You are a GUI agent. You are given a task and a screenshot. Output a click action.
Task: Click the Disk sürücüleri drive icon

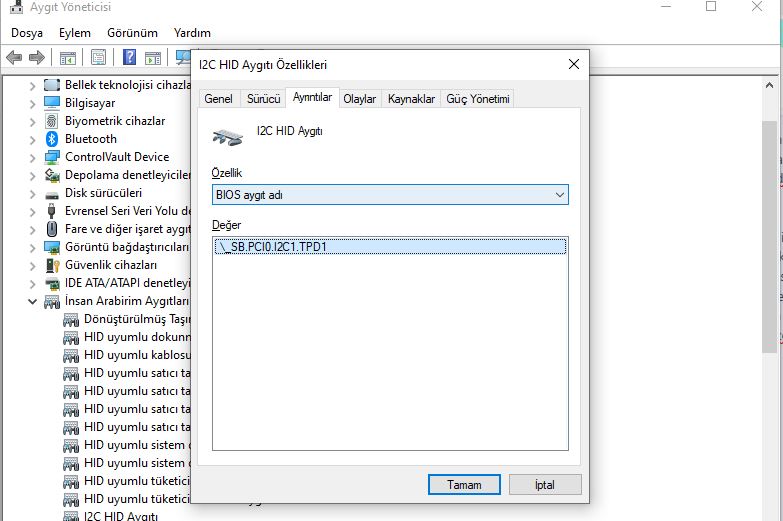(x=52, y=195)
